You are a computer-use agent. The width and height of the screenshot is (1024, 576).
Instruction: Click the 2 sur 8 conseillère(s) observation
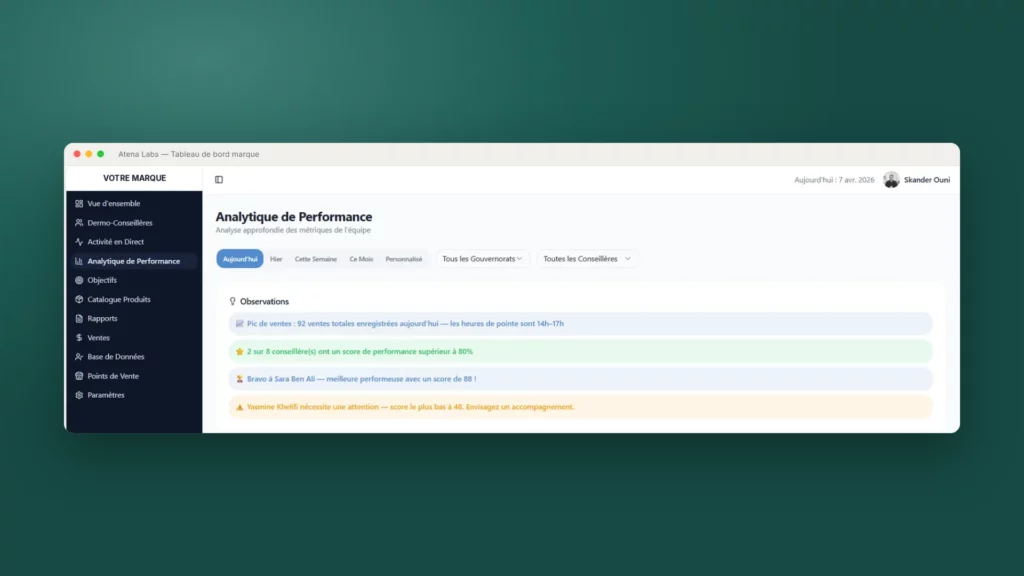(x=360, y=351)
